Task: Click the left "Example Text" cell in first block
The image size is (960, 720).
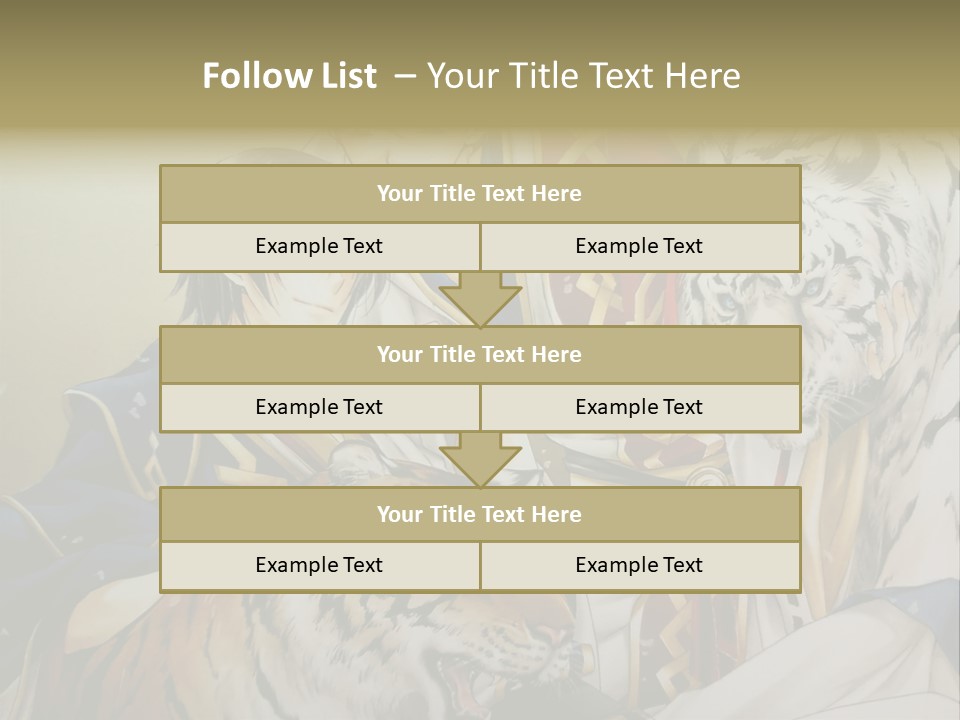Action: coord(320,247)
